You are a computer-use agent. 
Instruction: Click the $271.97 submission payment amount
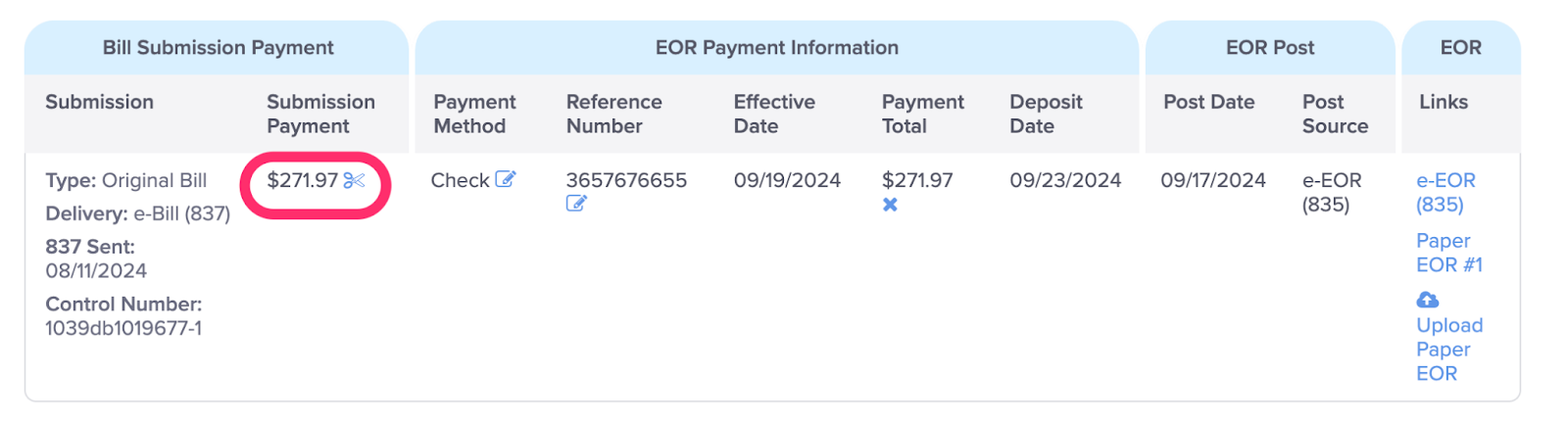click(302, 180)
